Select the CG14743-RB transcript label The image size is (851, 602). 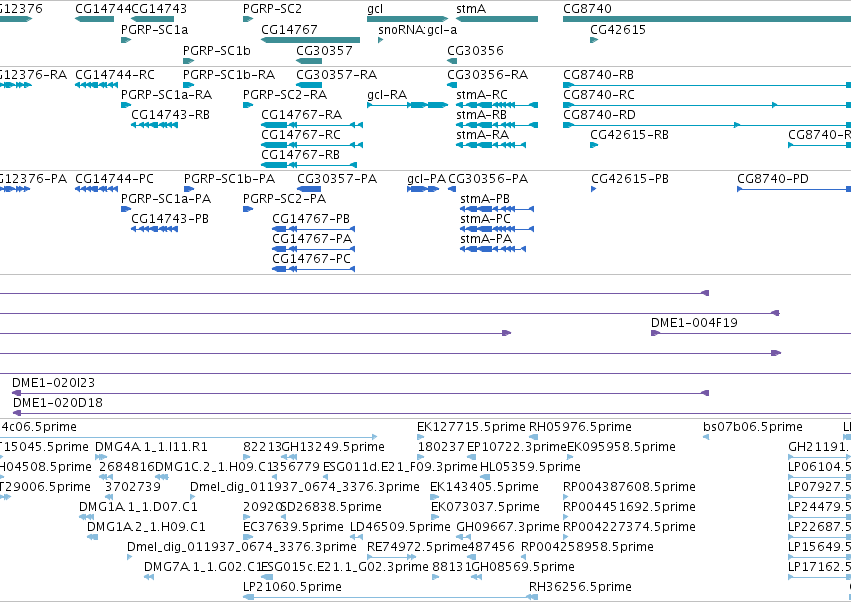170,115
